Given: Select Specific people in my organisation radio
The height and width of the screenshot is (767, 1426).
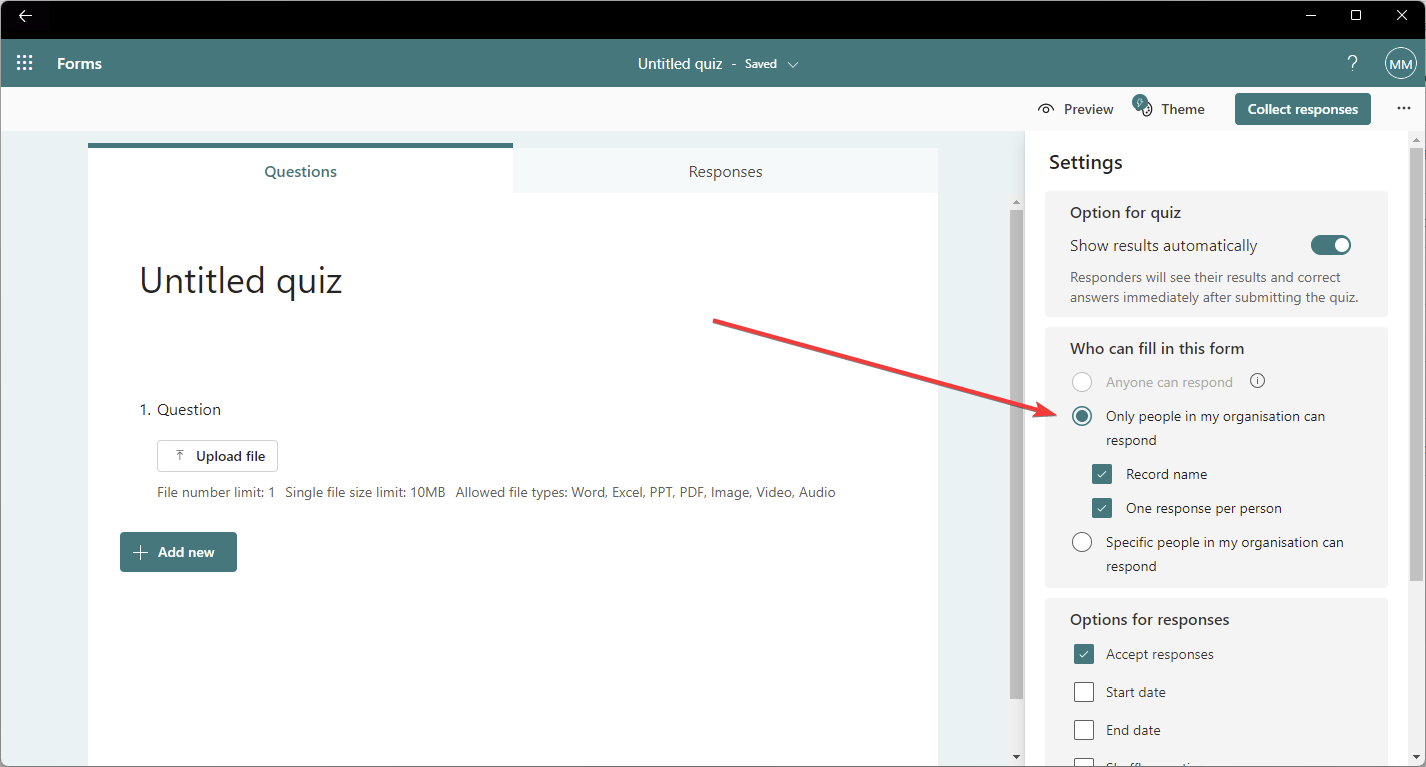Looking at the screenshot, I should [x=1081, y=542].
